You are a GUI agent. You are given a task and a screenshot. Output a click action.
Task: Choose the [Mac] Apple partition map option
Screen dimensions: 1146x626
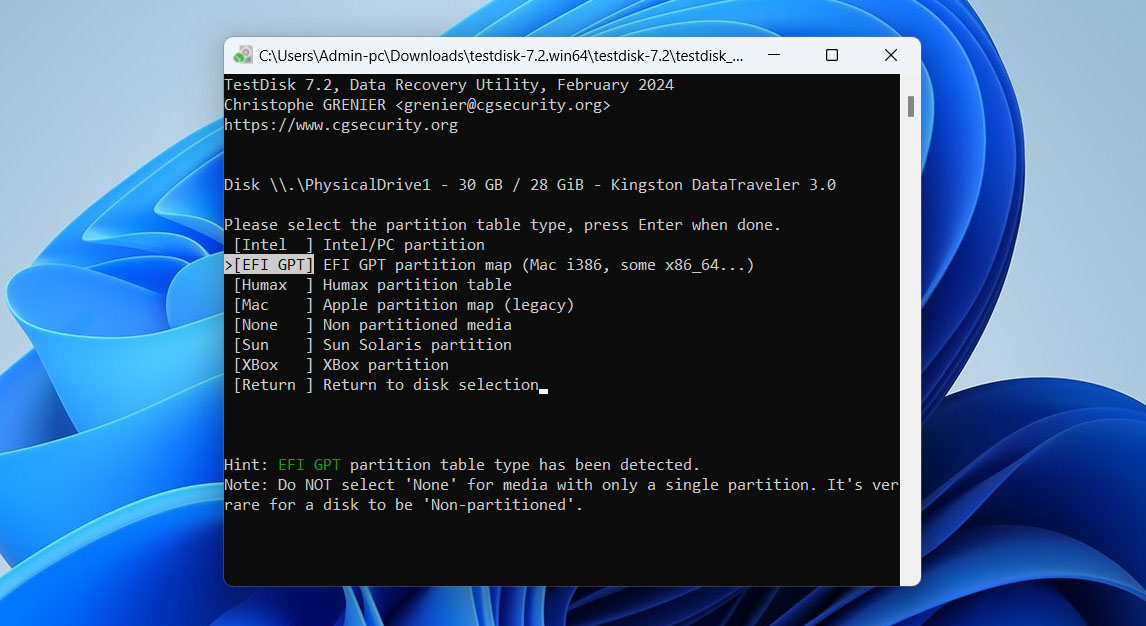coord(403,305)
